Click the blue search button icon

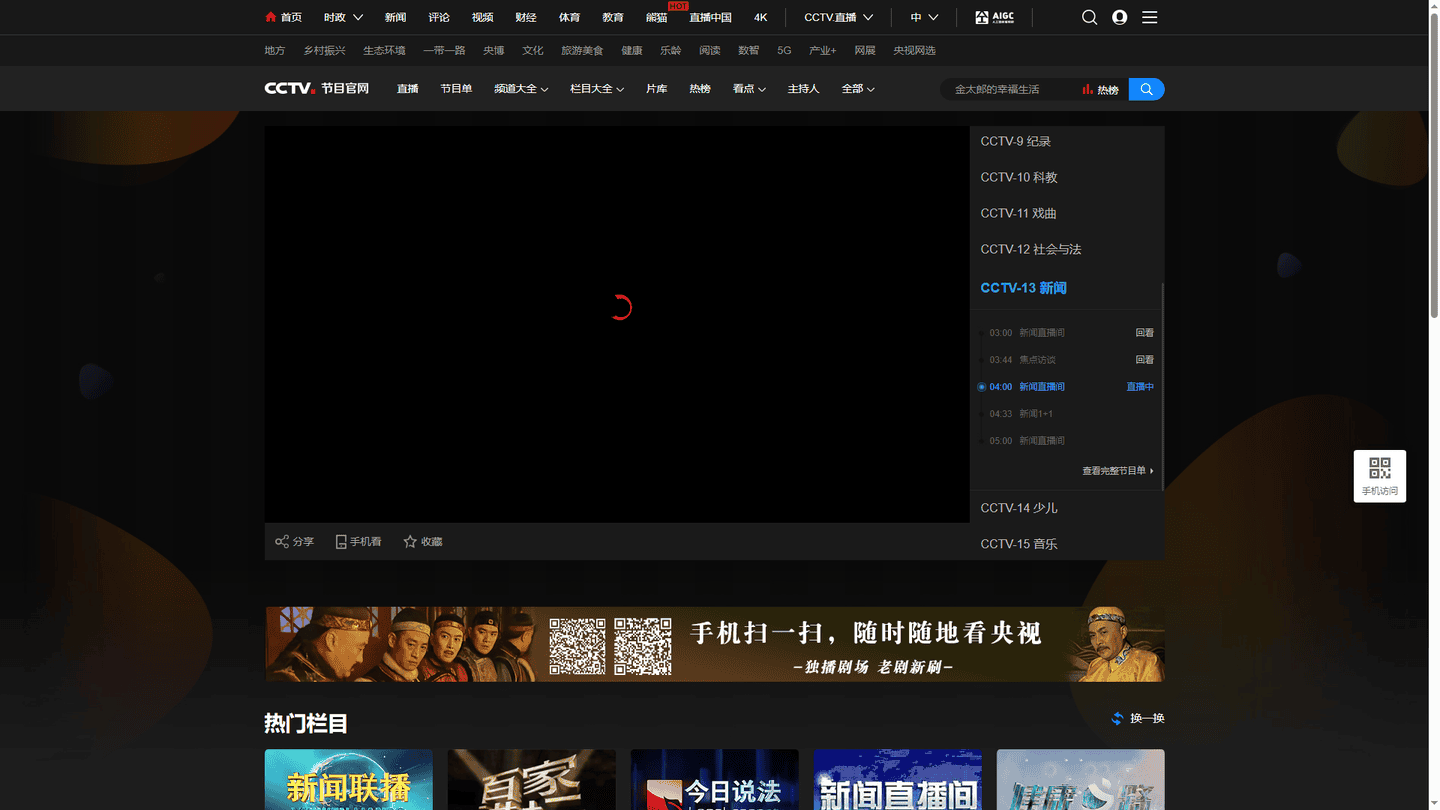pyautogui.click(x=1146, y=89)
